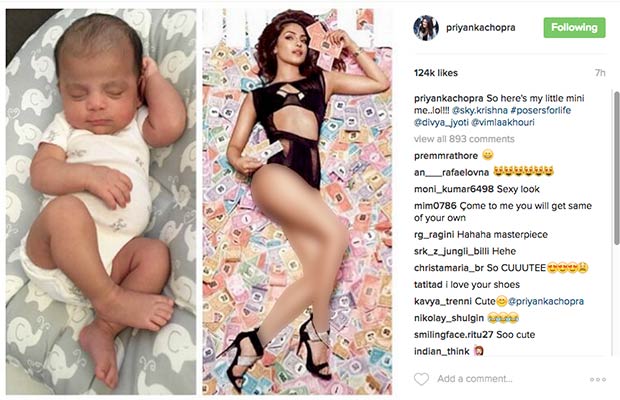Expand view all 893 comments
620x400 pixels.
(x=464, y=139)
